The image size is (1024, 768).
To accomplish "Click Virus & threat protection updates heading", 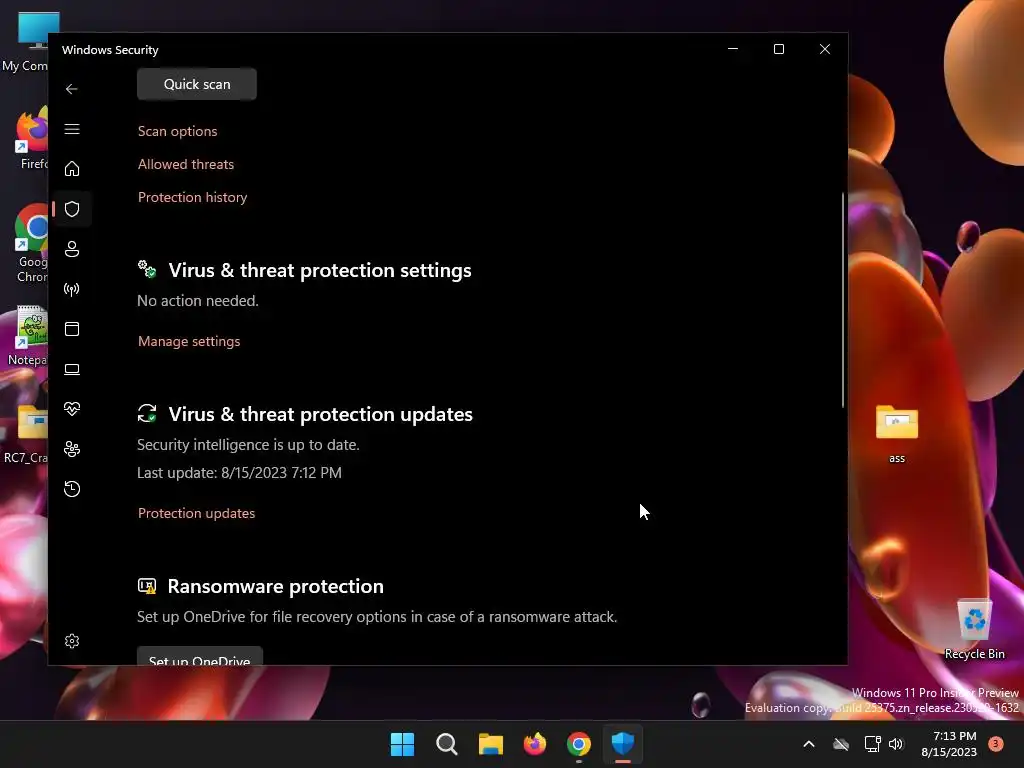I will (321, 414).
